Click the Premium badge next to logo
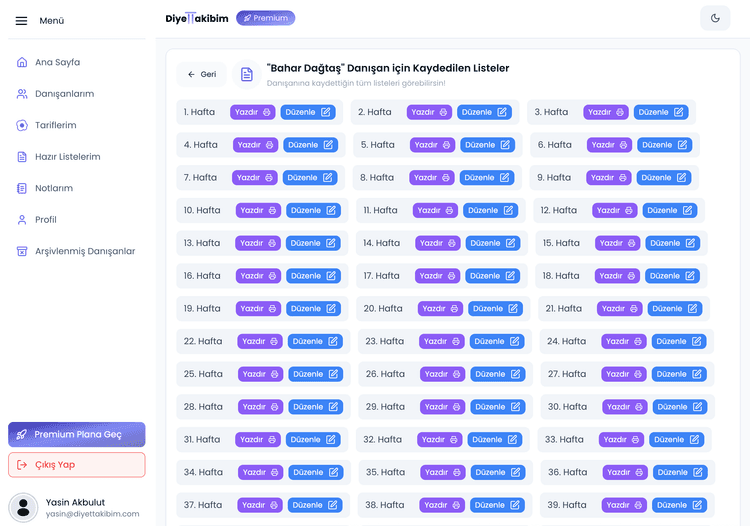 click(x=265, y=18)
